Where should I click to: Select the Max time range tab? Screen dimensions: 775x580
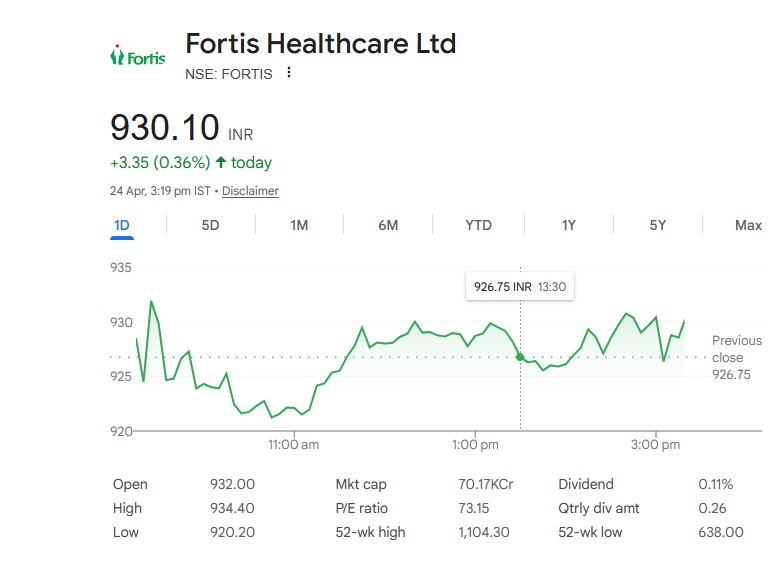(748, 225)
